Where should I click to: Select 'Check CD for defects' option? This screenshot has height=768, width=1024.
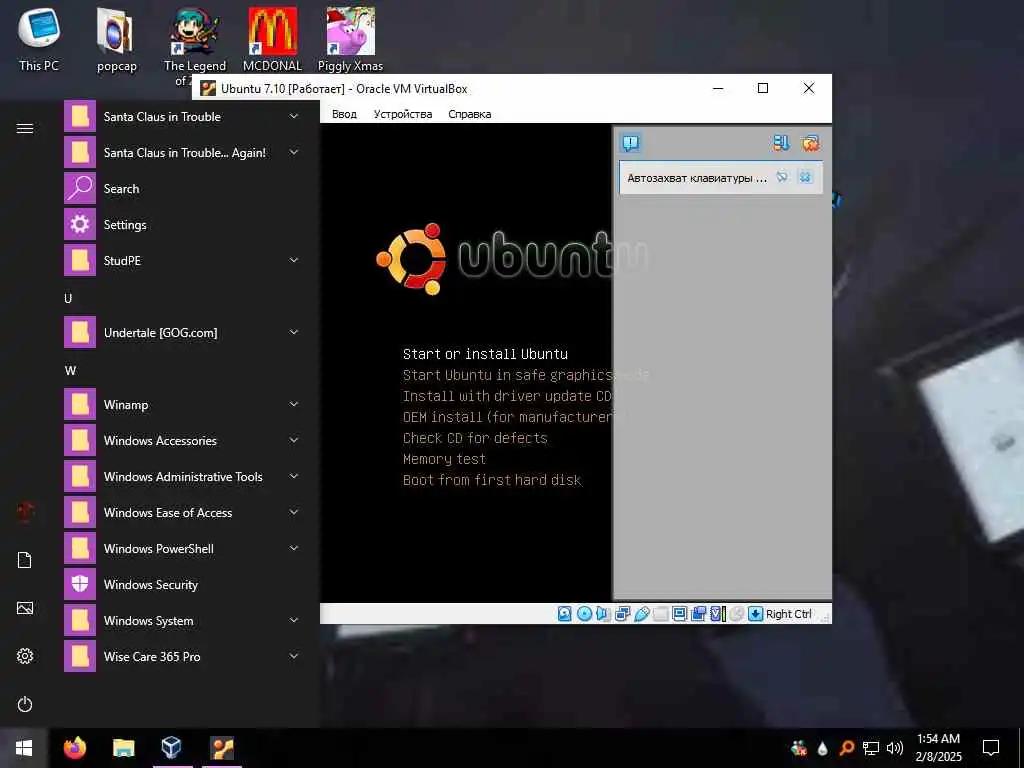[475, 438]
